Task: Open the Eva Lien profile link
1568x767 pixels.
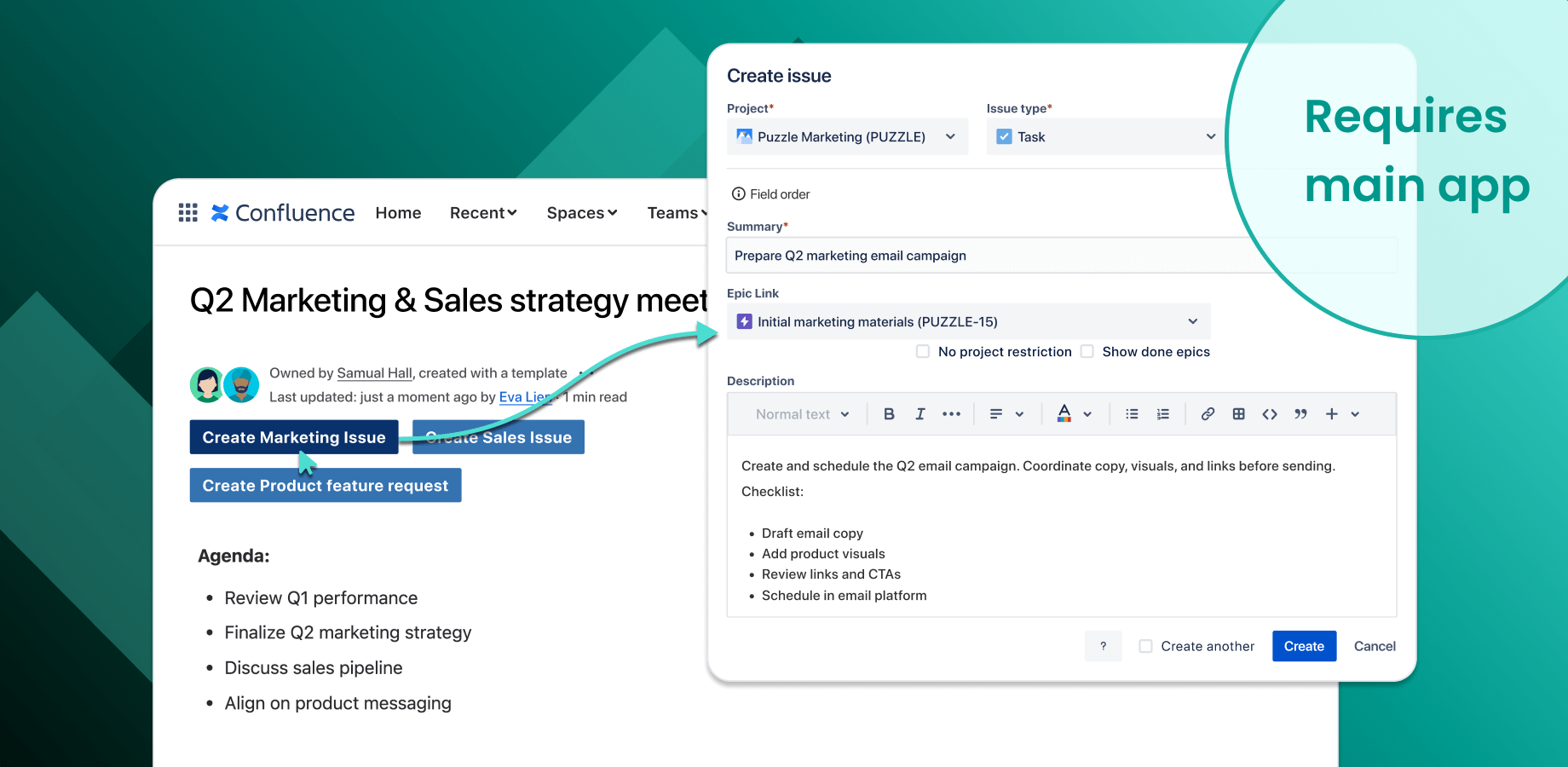Action: (526, 397)
